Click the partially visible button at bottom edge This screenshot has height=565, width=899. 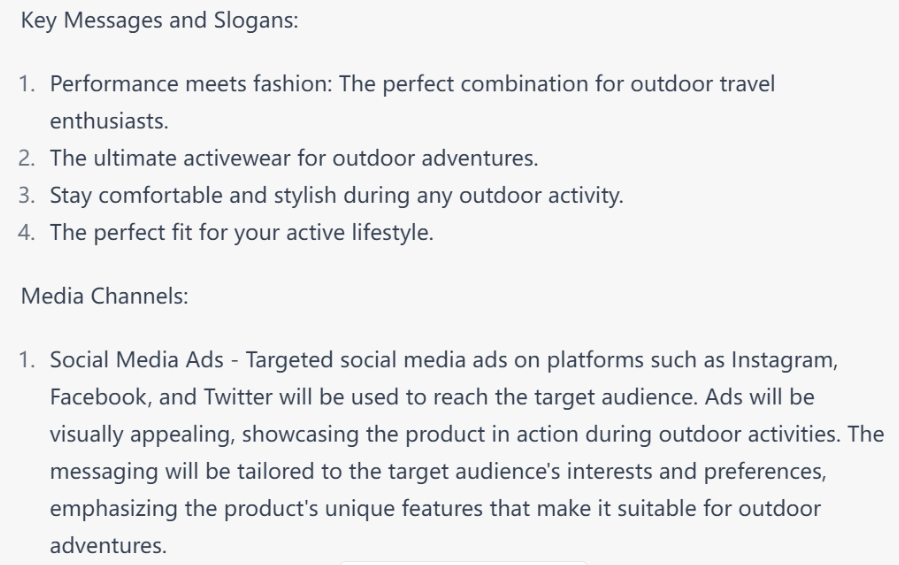463,563
